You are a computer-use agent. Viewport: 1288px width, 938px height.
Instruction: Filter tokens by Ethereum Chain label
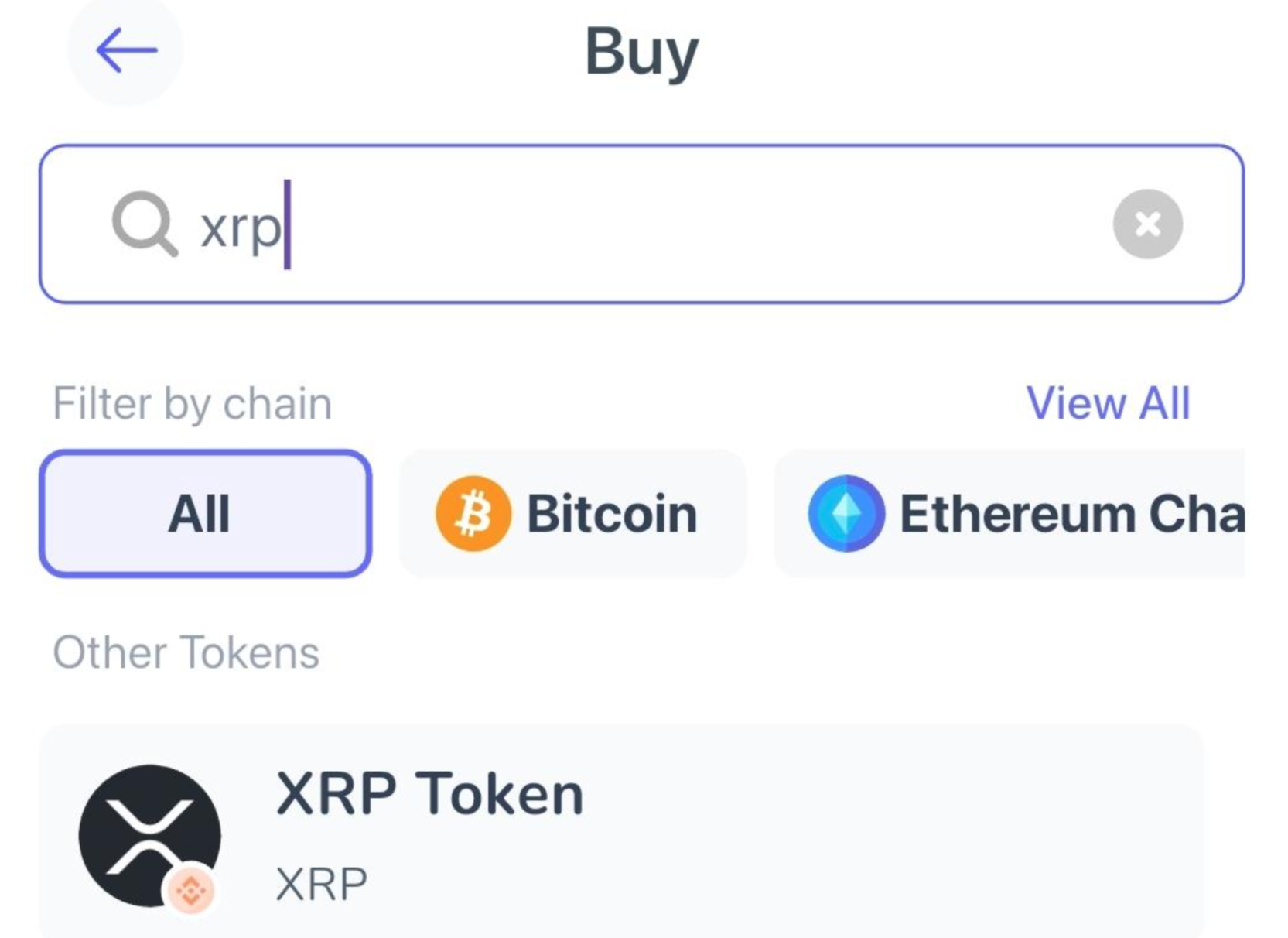[1071, 513]
